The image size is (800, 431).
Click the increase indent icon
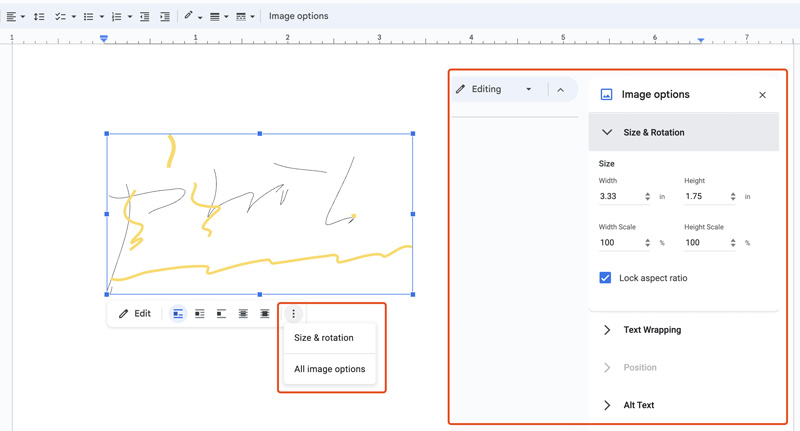point(165,16)
